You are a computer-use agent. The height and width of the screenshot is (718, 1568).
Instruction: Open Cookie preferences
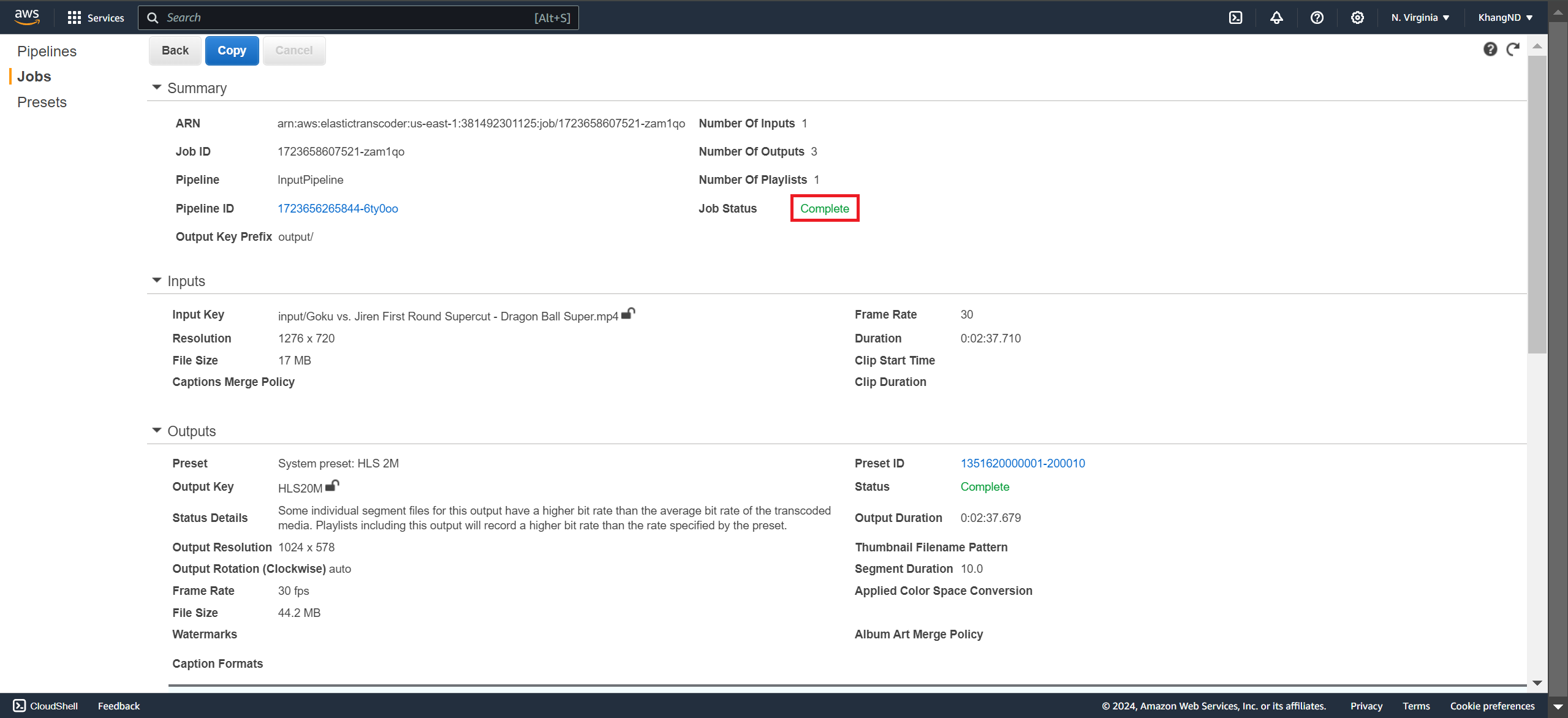(1492, 706)
